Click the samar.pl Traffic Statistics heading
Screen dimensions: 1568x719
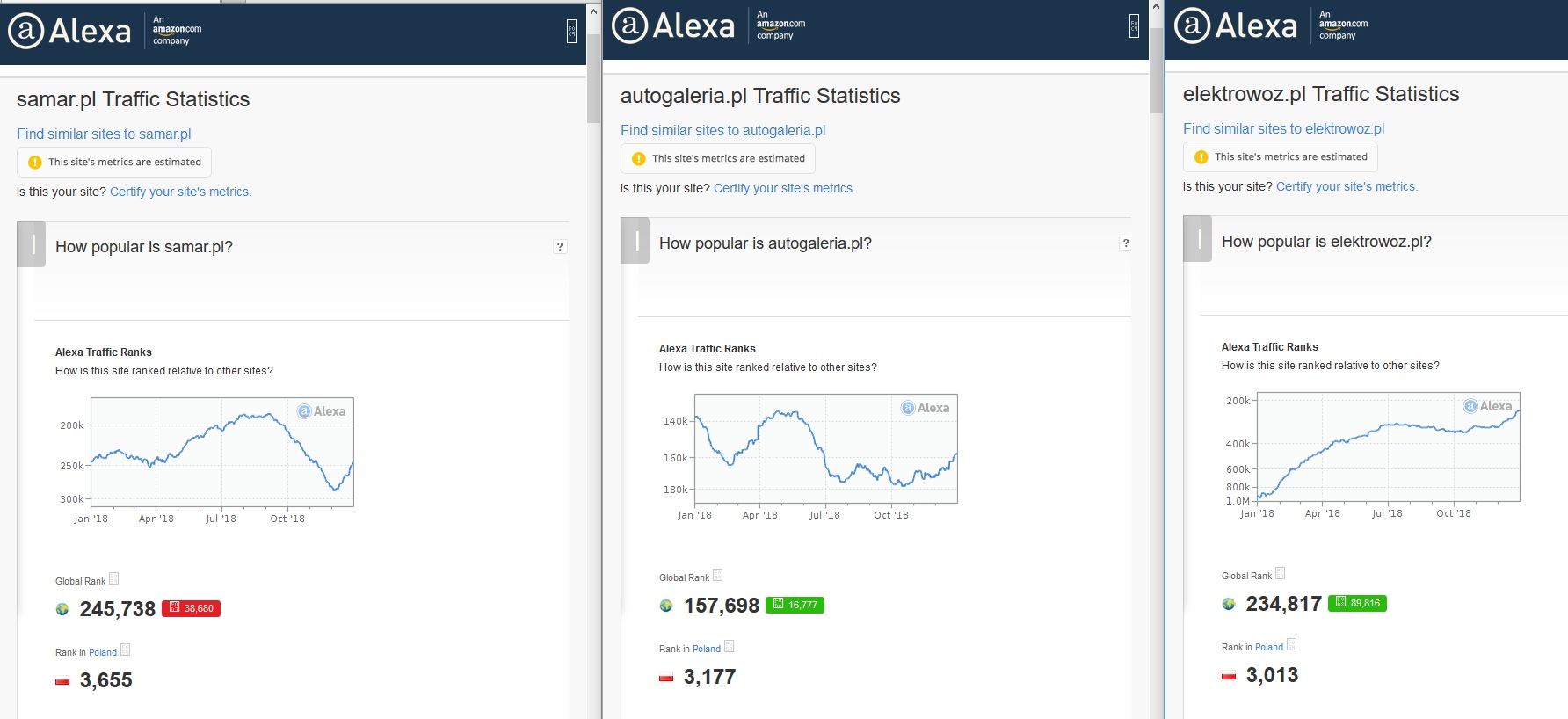(x=134, y=99)
